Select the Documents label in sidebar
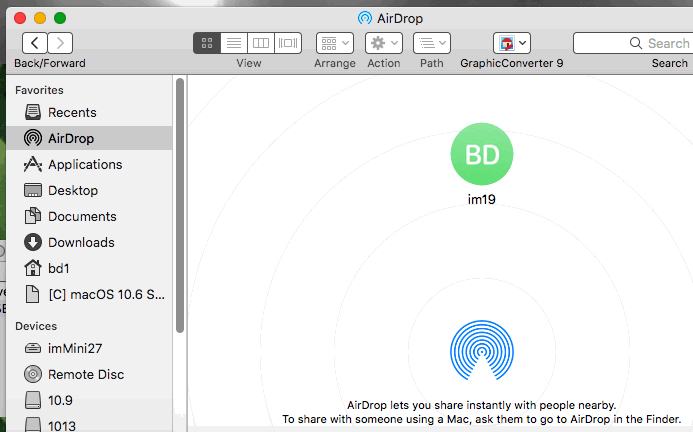The image size is (693, 432). pyautogui.click(x=82, y=217)
